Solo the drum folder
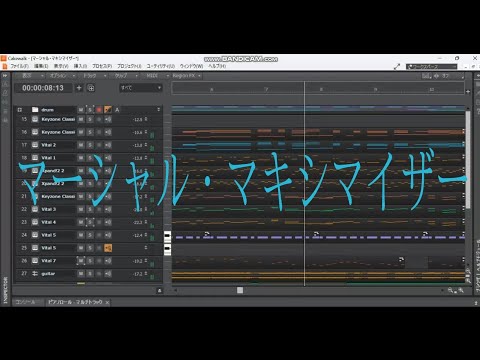The height and width of the screenshot is (360, 480). coord(90,110)
